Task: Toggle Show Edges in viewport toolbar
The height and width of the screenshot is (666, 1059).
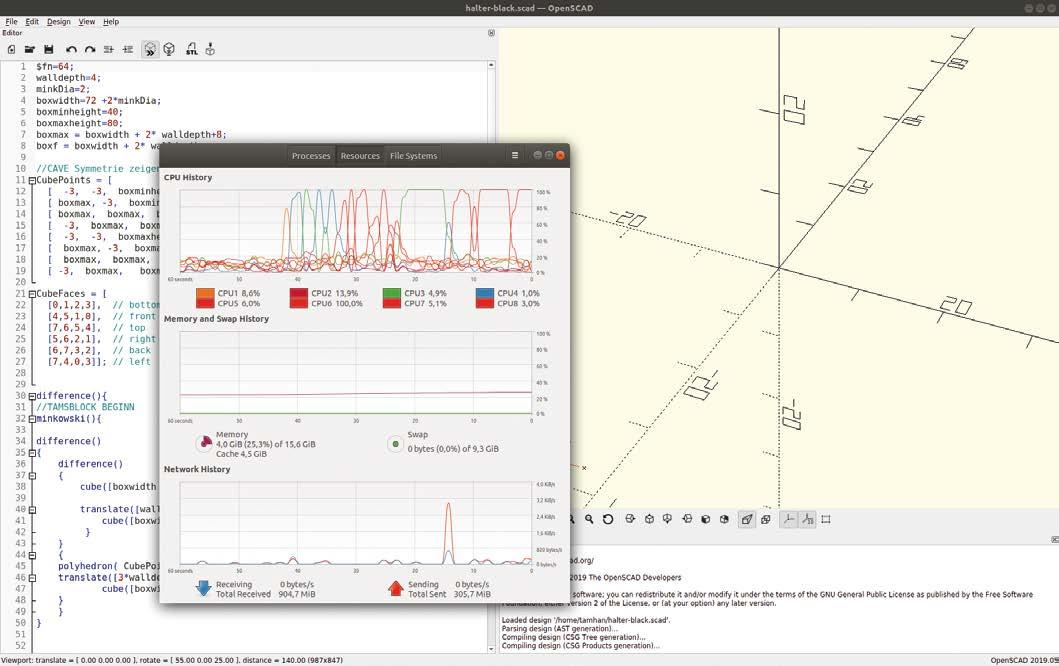Action: [825, 519]
